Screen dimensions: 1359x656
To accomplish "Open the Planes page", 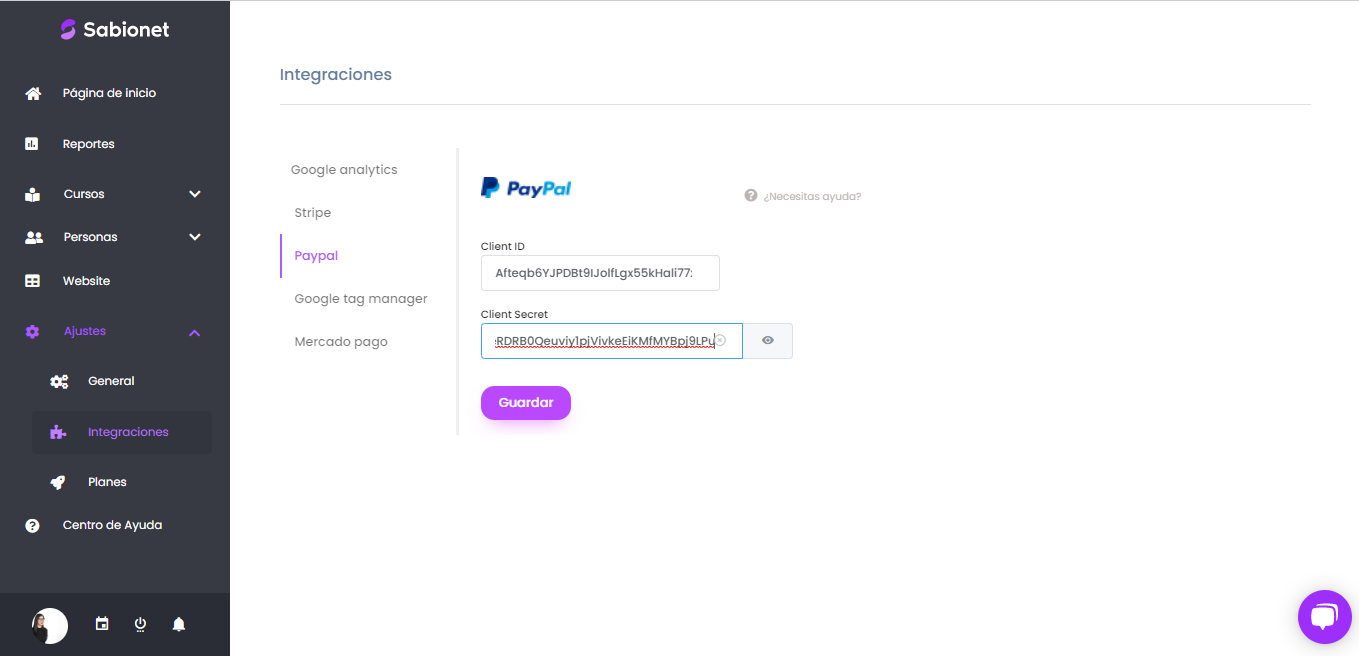I will coord(107,482).
